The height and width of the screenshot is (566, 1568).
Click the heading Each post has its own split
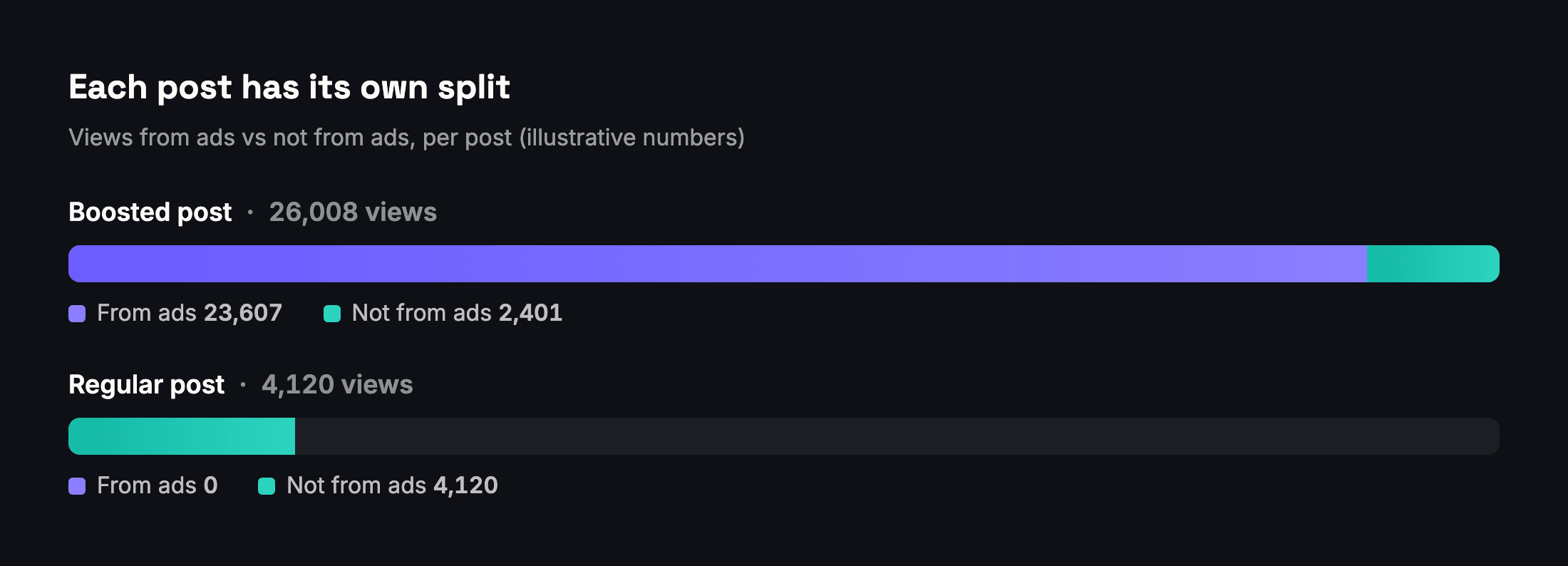pyautogui.click(x=289, y=88)
